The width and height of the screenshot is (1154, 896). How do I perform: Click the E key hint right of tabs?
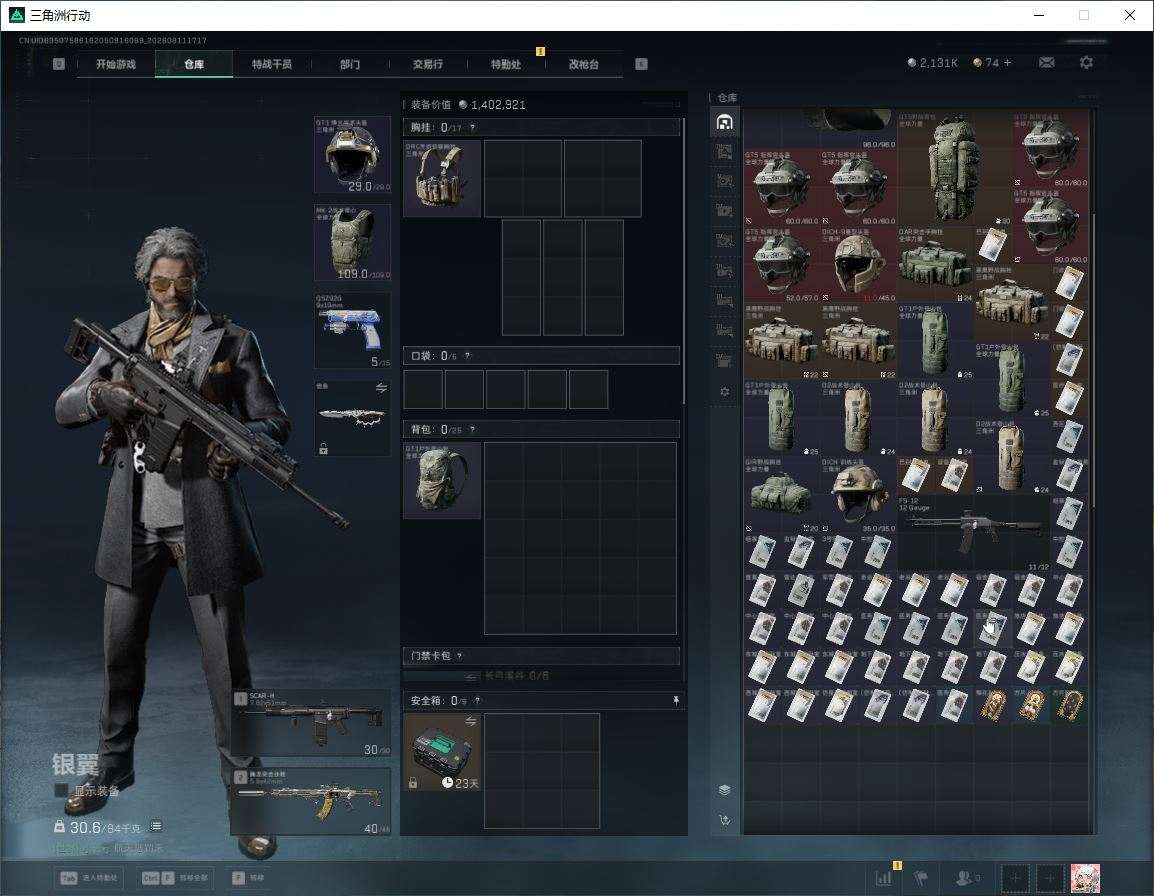pyautogui.click(x=641, y=64)
